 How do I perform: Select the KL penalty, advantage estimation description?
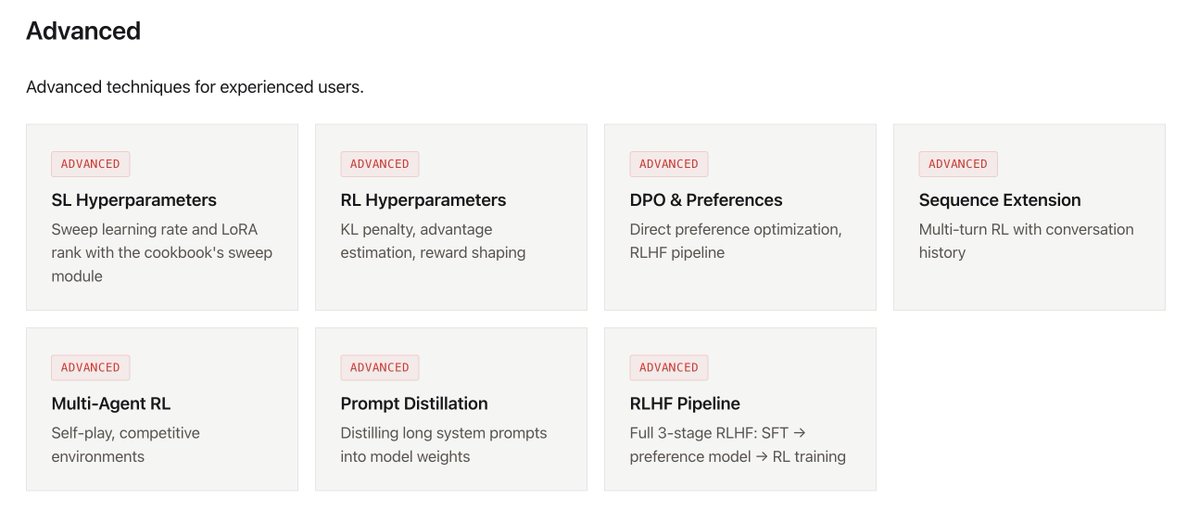click(433, 241)
